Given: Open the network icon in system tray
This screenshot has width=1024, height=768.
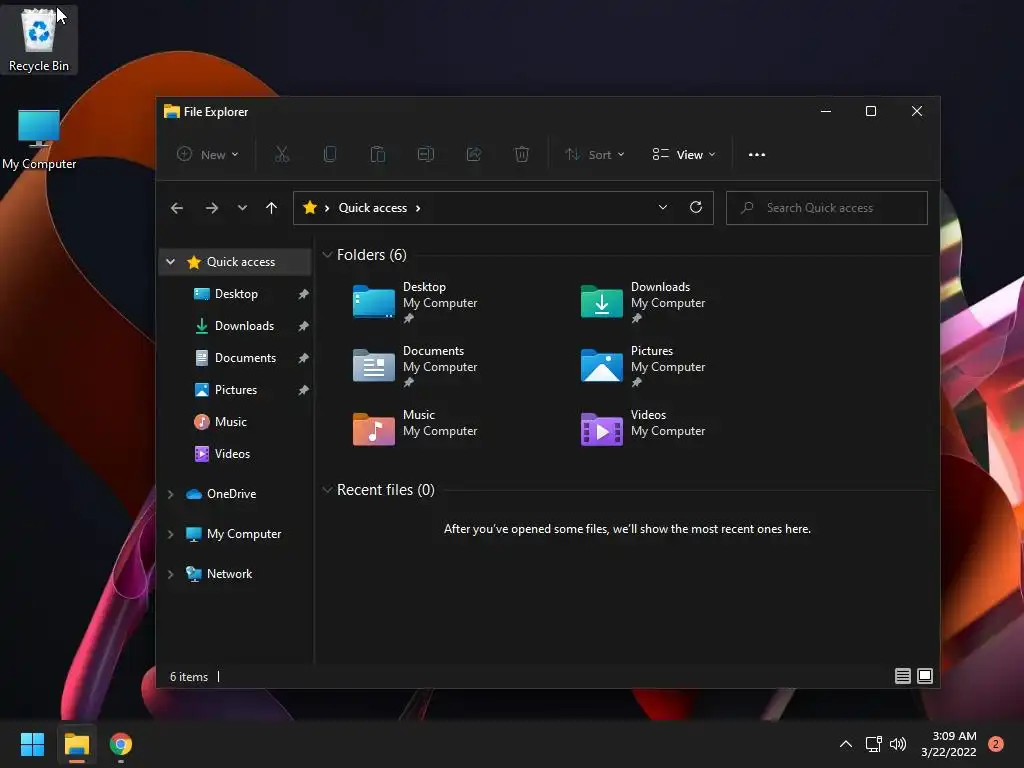Looking at the screenshot, I should click(x=873, y=744).
